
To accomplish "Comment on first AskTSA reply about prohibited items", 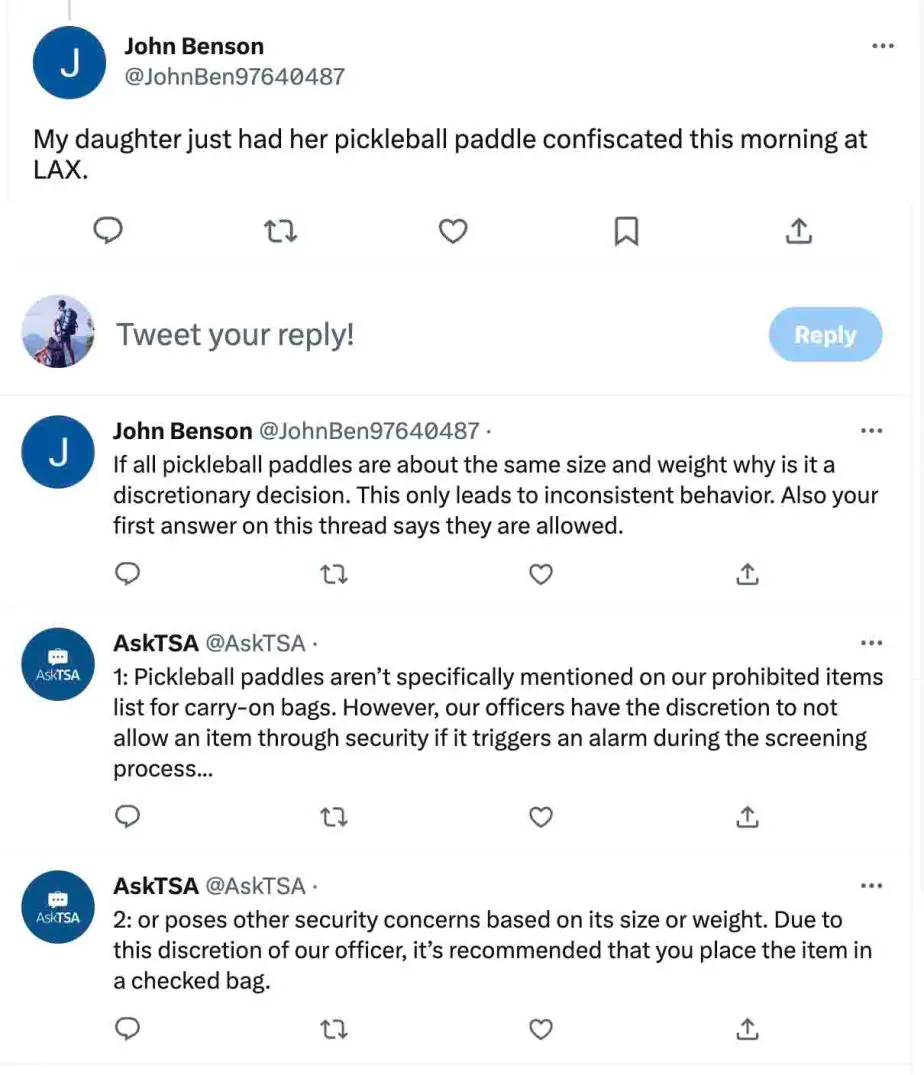I will [127, 817].
